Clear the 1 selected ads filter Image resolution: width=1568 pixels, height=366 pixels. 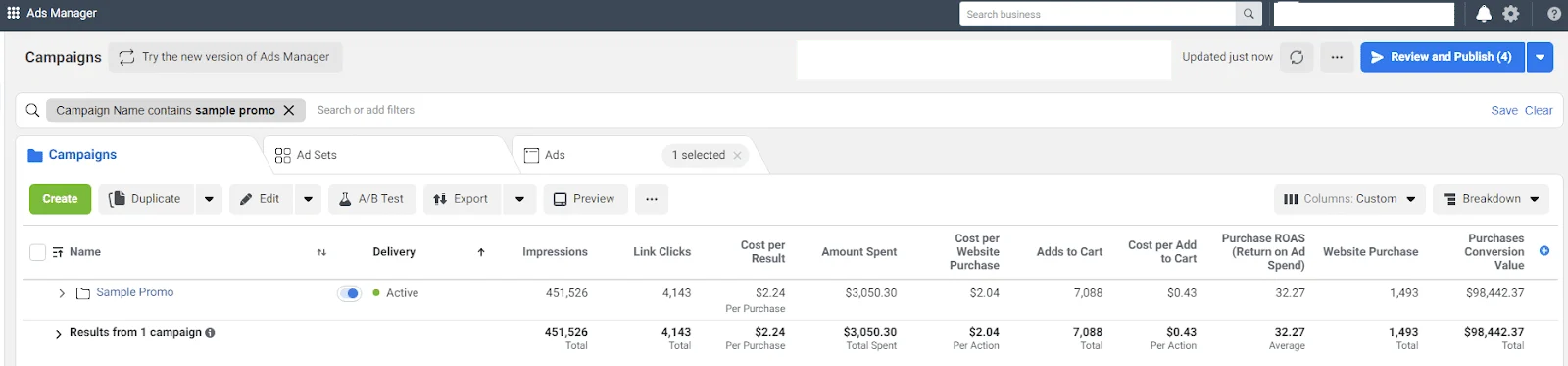pos(737,155)
